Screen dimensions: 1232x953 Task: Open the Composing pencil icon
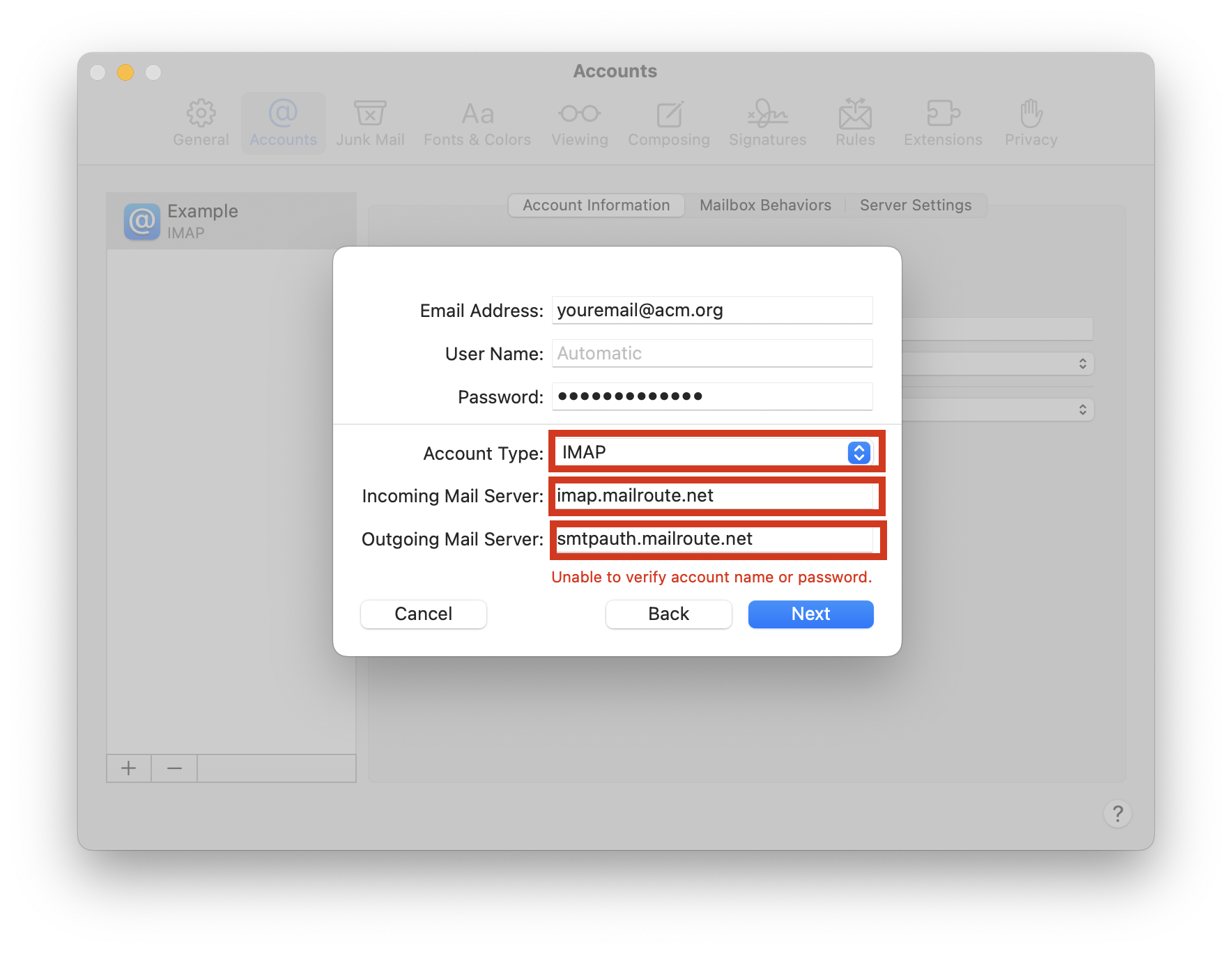tap(669, 123)
